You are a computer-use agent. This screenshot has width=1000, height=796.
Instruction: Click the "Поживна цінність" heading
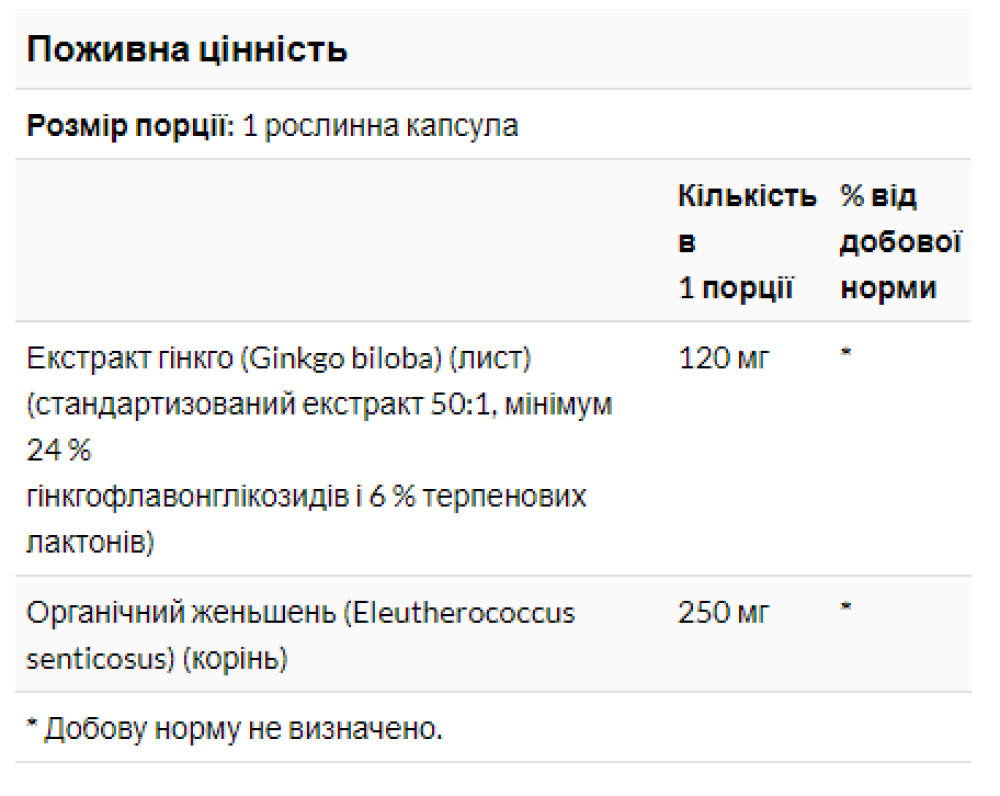click(187, 49)
